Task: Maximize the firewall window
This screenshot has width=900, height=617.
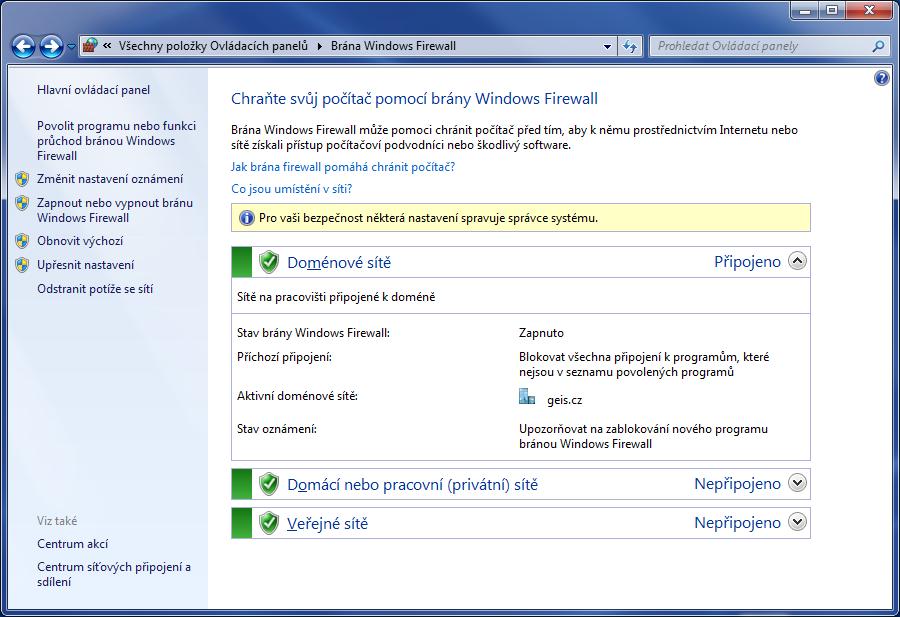Action: coord(831,10)
